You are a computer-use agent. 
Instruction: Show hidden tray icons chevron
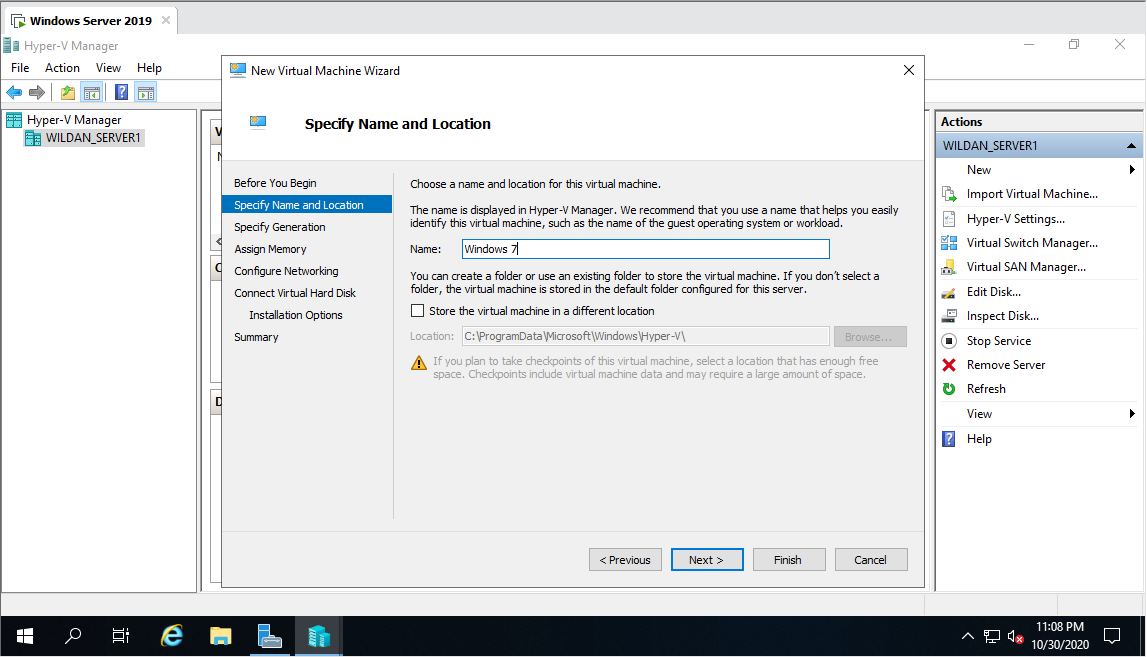[x=968, y=637]
